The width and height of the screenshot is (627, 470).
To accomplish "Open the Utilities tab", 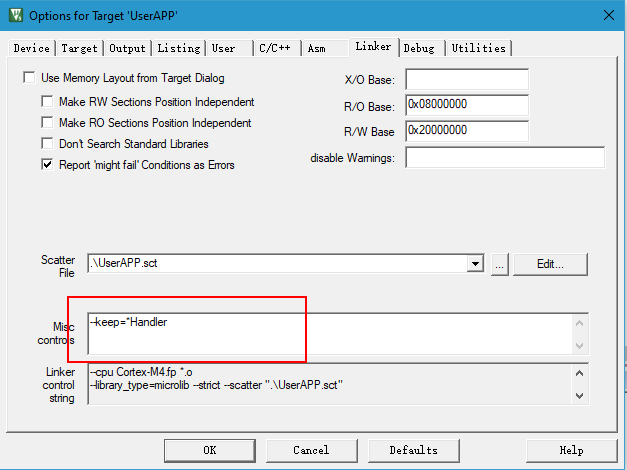I will tap(479, 48).
